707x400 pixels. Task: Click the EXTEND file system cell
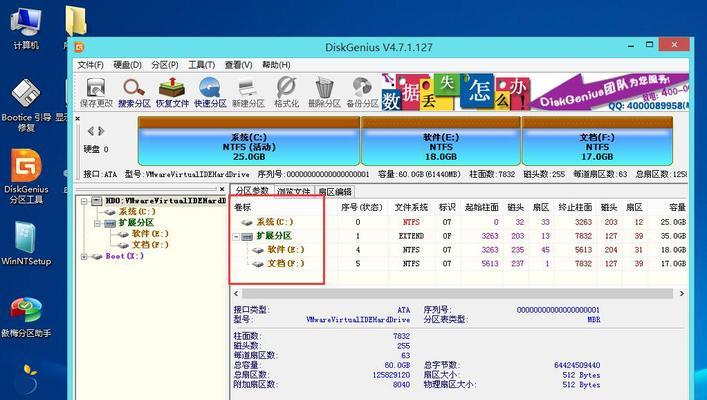411,236
